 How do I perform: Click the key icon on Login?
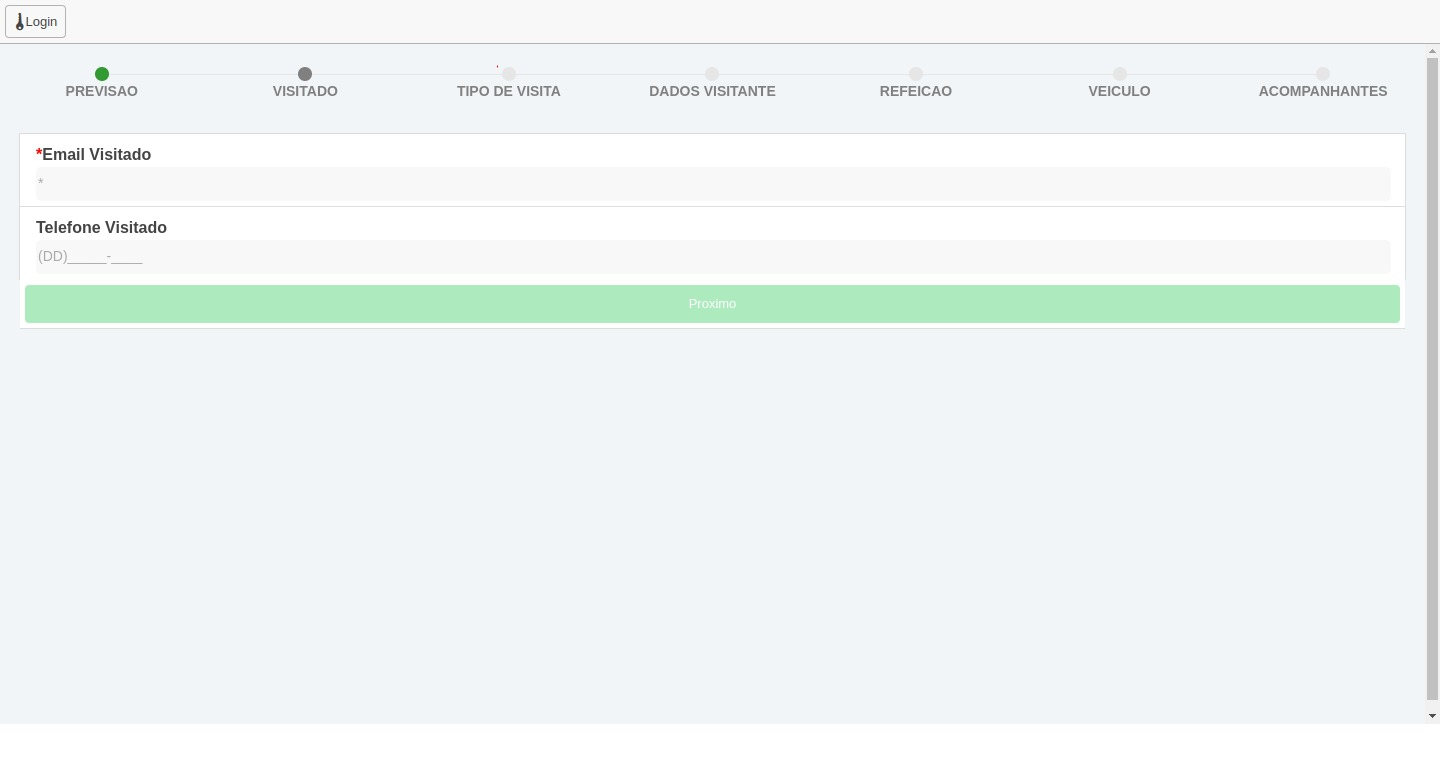click(19, 22)
